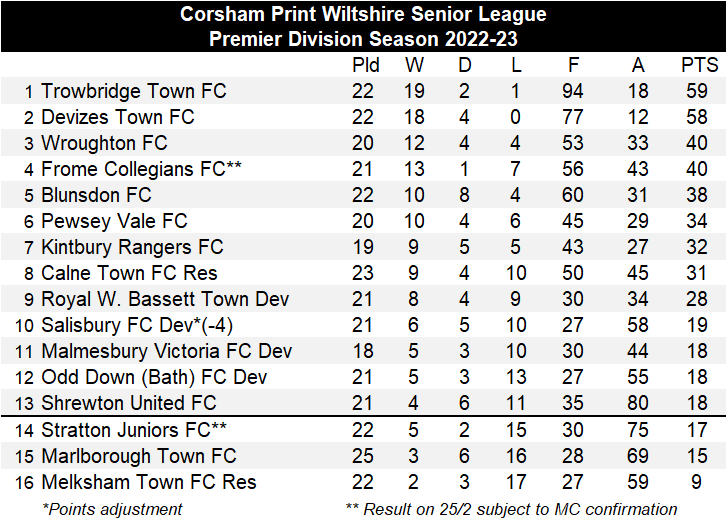Viewport: 726px width, 521px height.
Task: Select Pewsey Vale FC row
Action: pos(363,220)
